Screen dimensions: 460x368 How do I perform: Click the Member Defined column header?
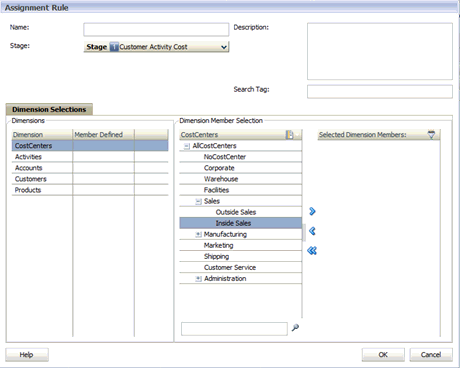pos(104,135)
